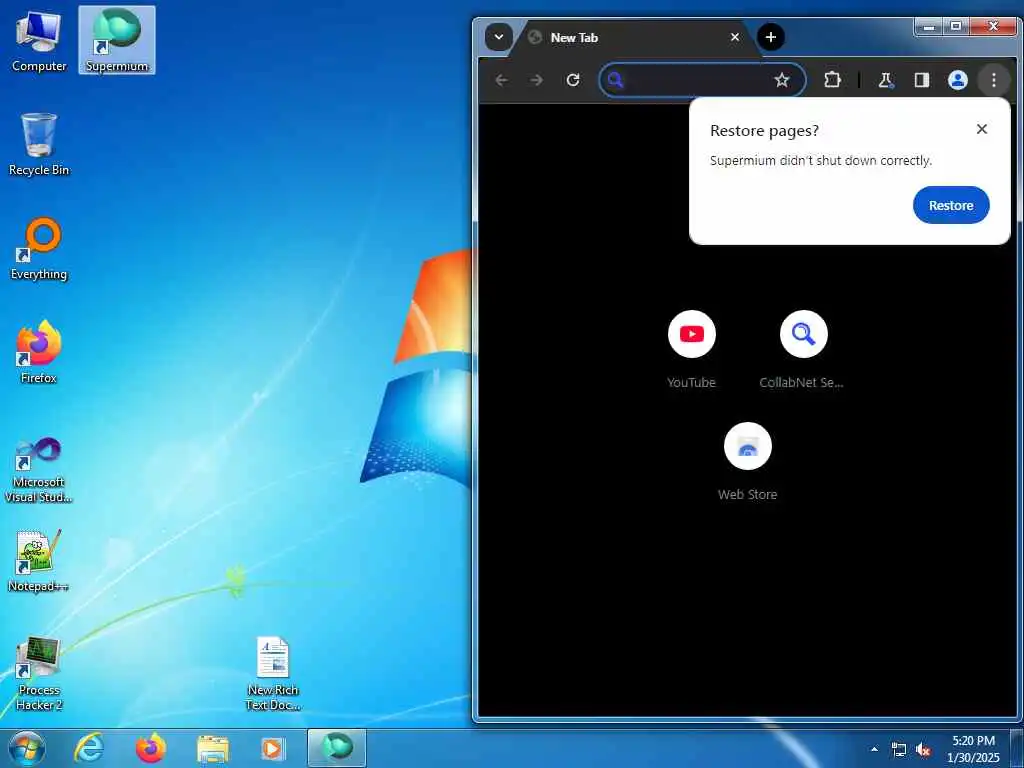Minimize the Supermium window
The width and height of the screenshot is (1024, 768).
929,27
